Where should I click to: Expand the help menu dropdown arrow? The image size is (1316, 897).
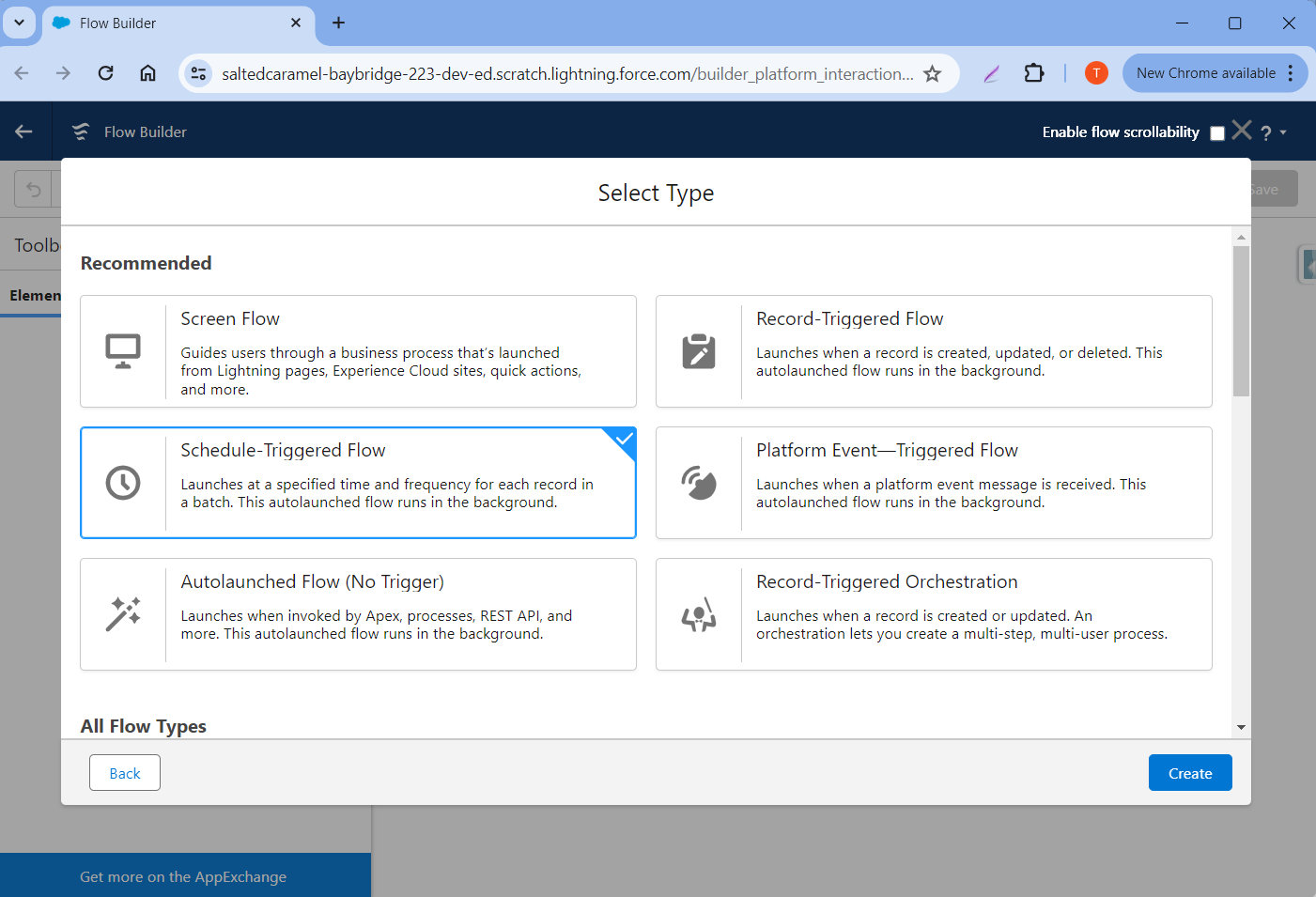click(1283, 132)
